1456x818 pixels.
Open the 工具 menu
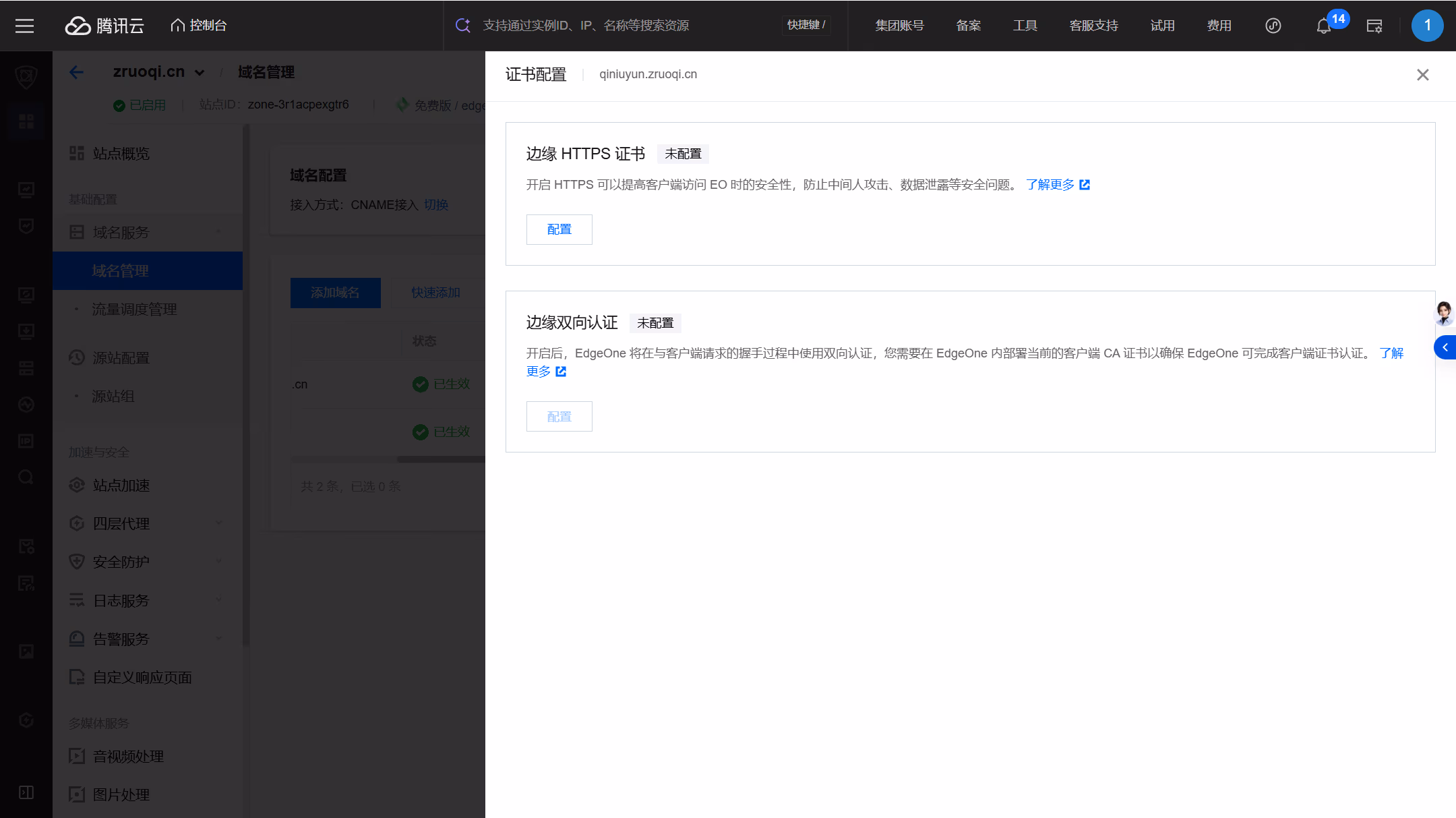1025,26
